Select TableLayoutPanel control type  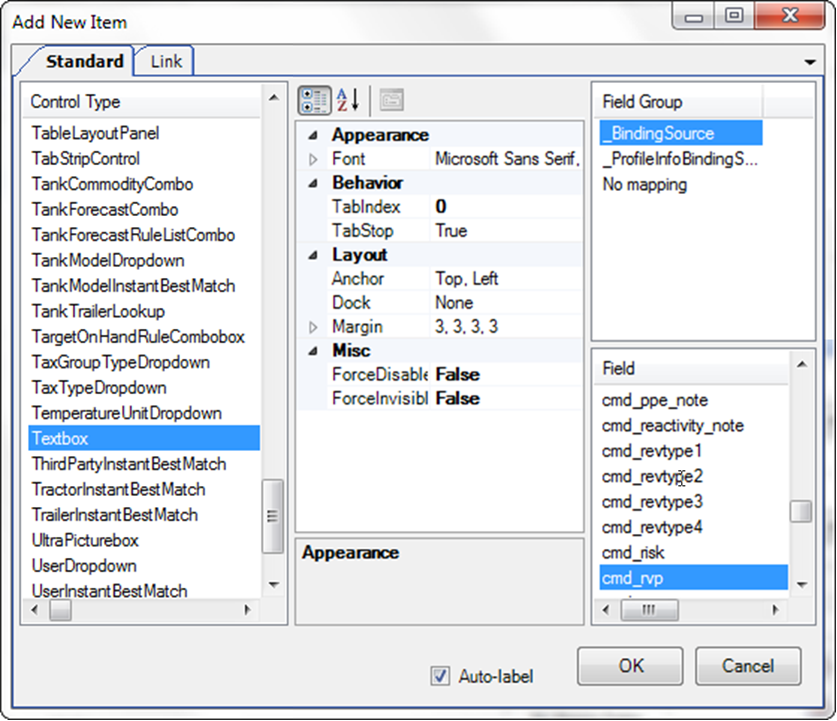[x=95, y=133]
